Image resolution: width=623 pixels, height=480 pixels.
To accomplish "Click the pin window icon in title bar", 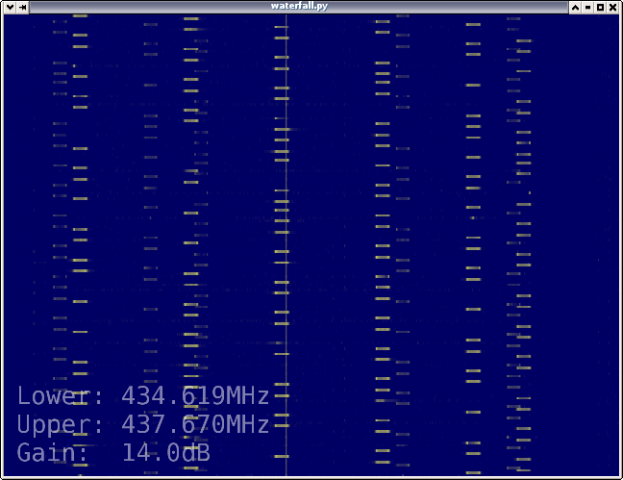I will coord(23,7).
